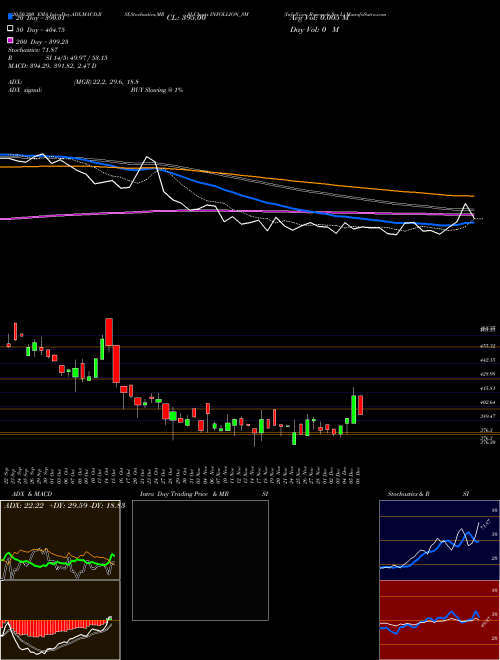Click the thick blue 20 Day average line
This screenshot has height=660, width=500.
(236, 194)
